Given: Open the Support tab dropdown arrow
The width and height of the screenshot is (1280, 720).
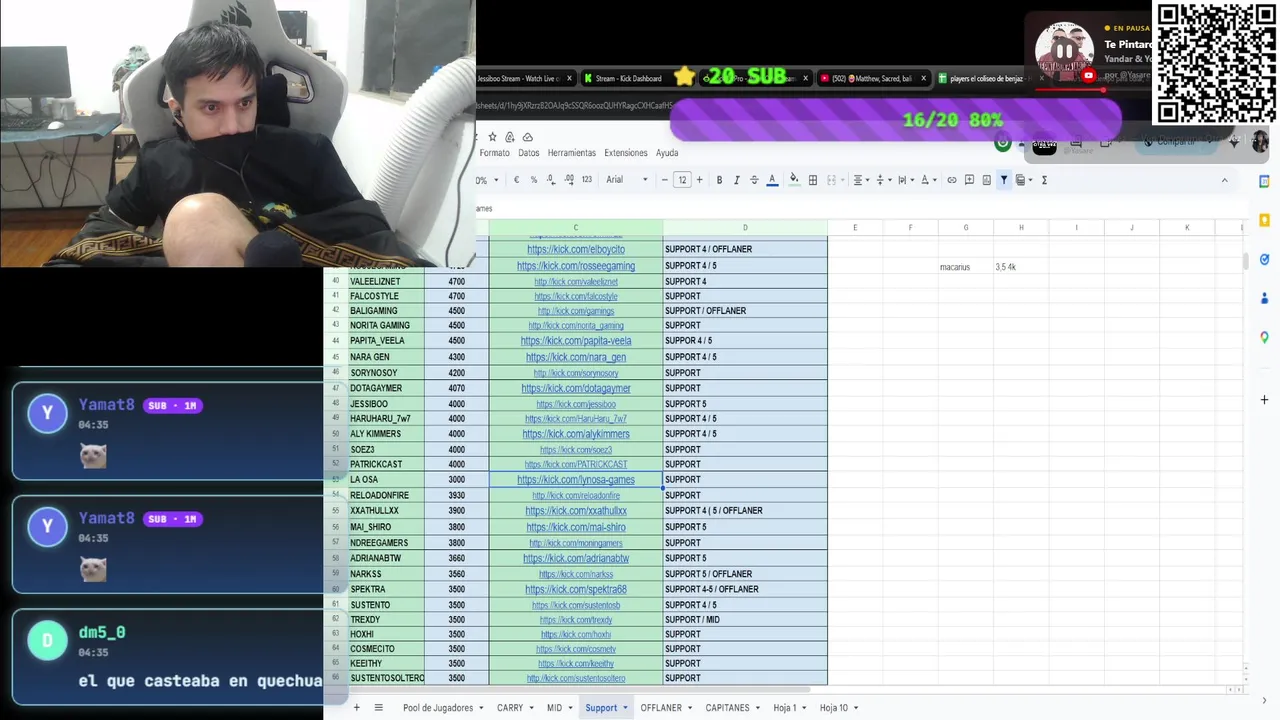Looking at the screenshot, I should pos(625,708).
